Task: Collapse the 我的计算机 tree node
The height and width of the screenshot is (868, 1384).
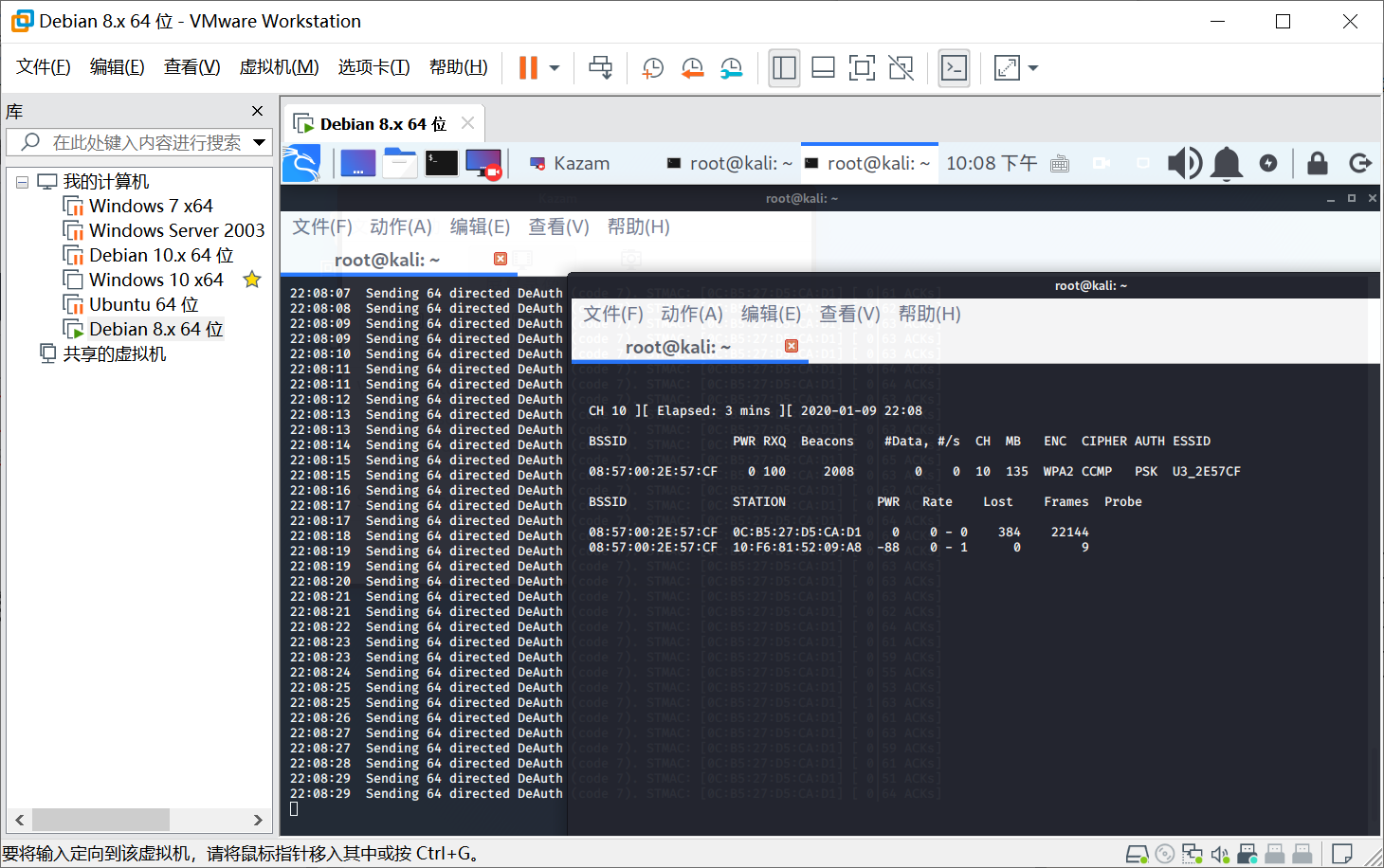Action: pos(22,182)
